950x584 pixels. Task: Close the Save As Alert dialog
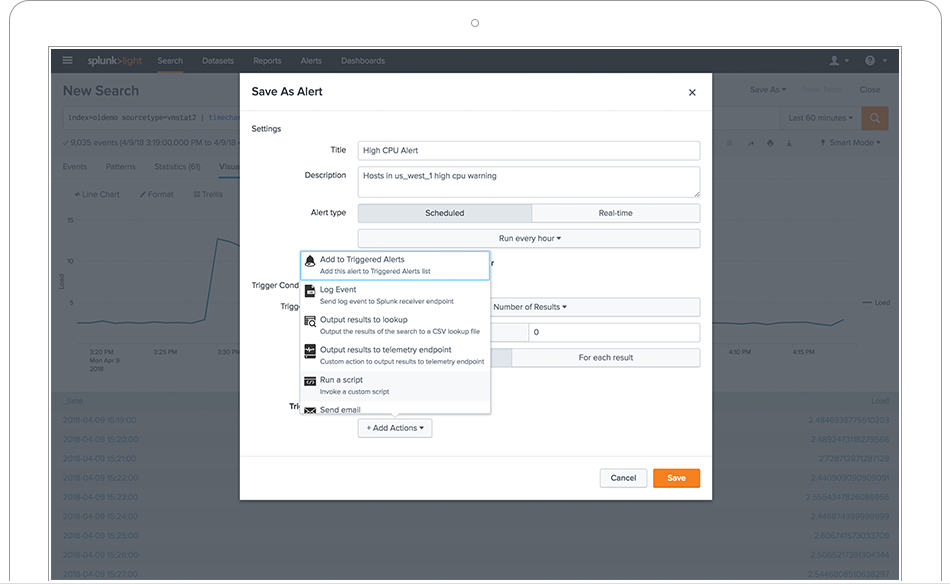[x=692, y=92]
